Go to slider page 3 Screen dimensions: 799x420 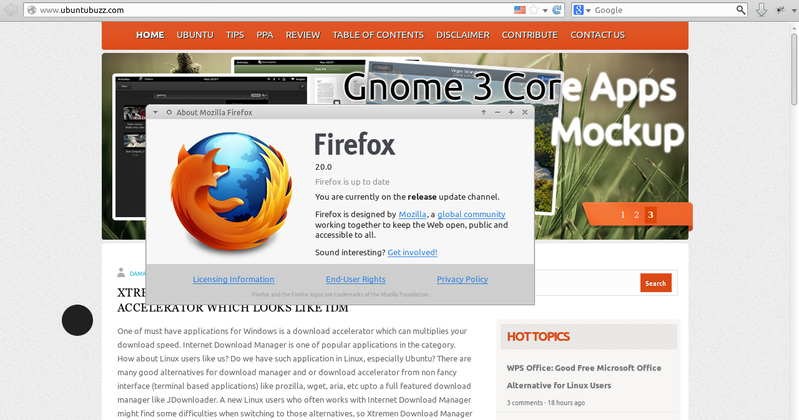[650, 215]
